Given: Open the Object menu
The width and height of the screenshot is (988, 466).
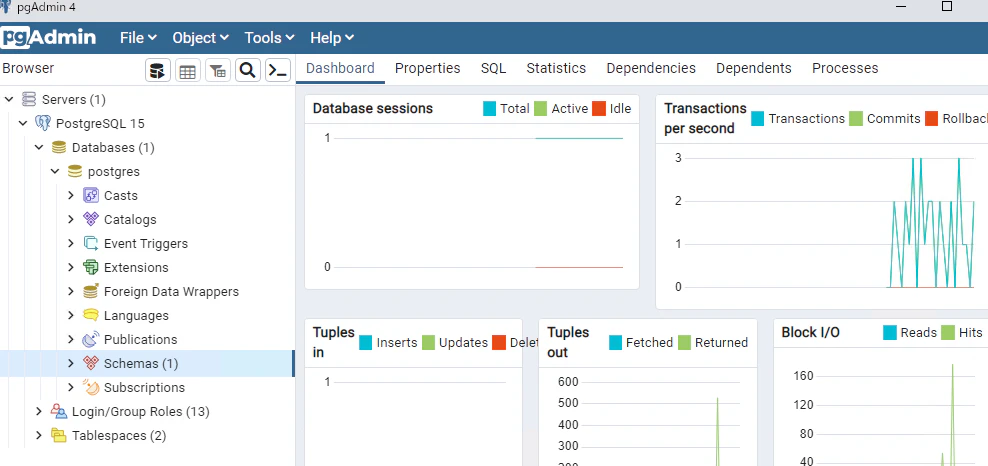Looking at the screenshot, I should 201,38.
